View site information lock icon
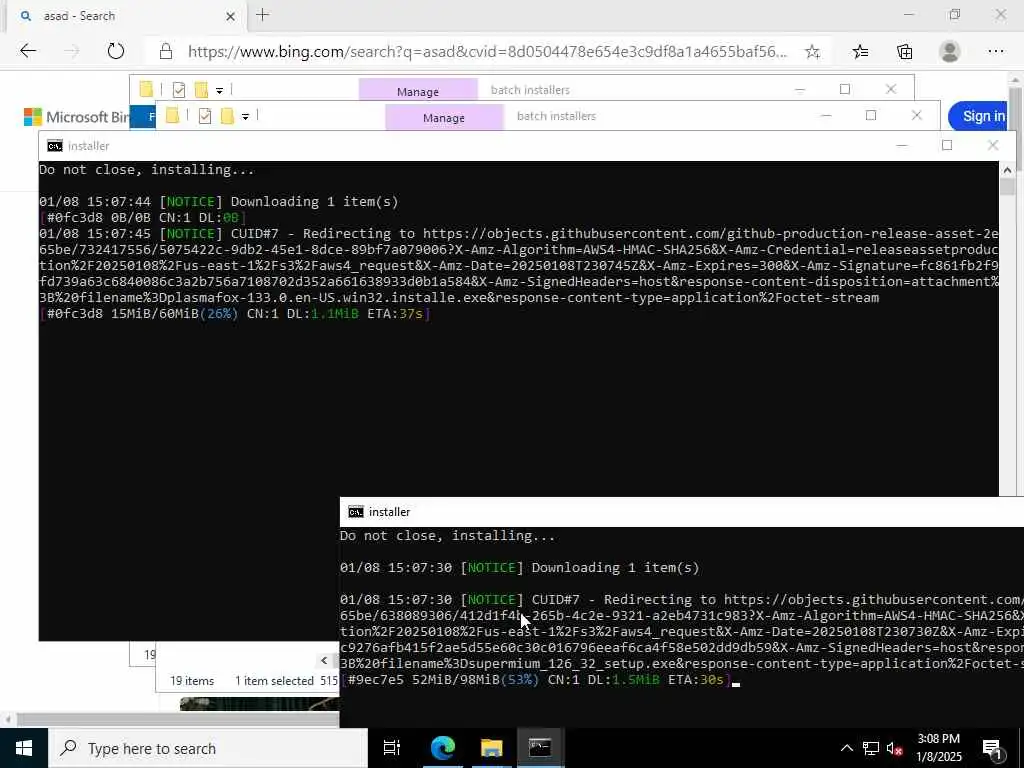 click(x=166, y=52)
